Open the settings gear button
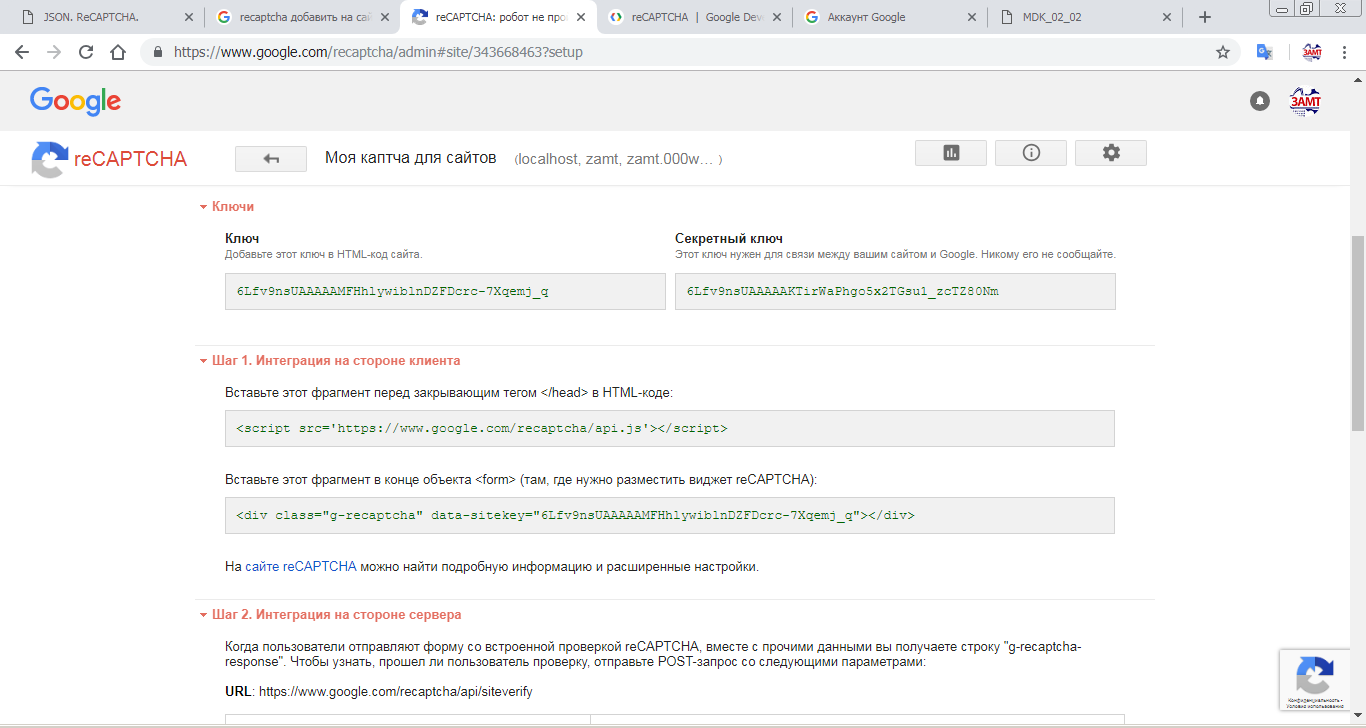Viewport: 1366px width, 728px height. point(1111,153)
